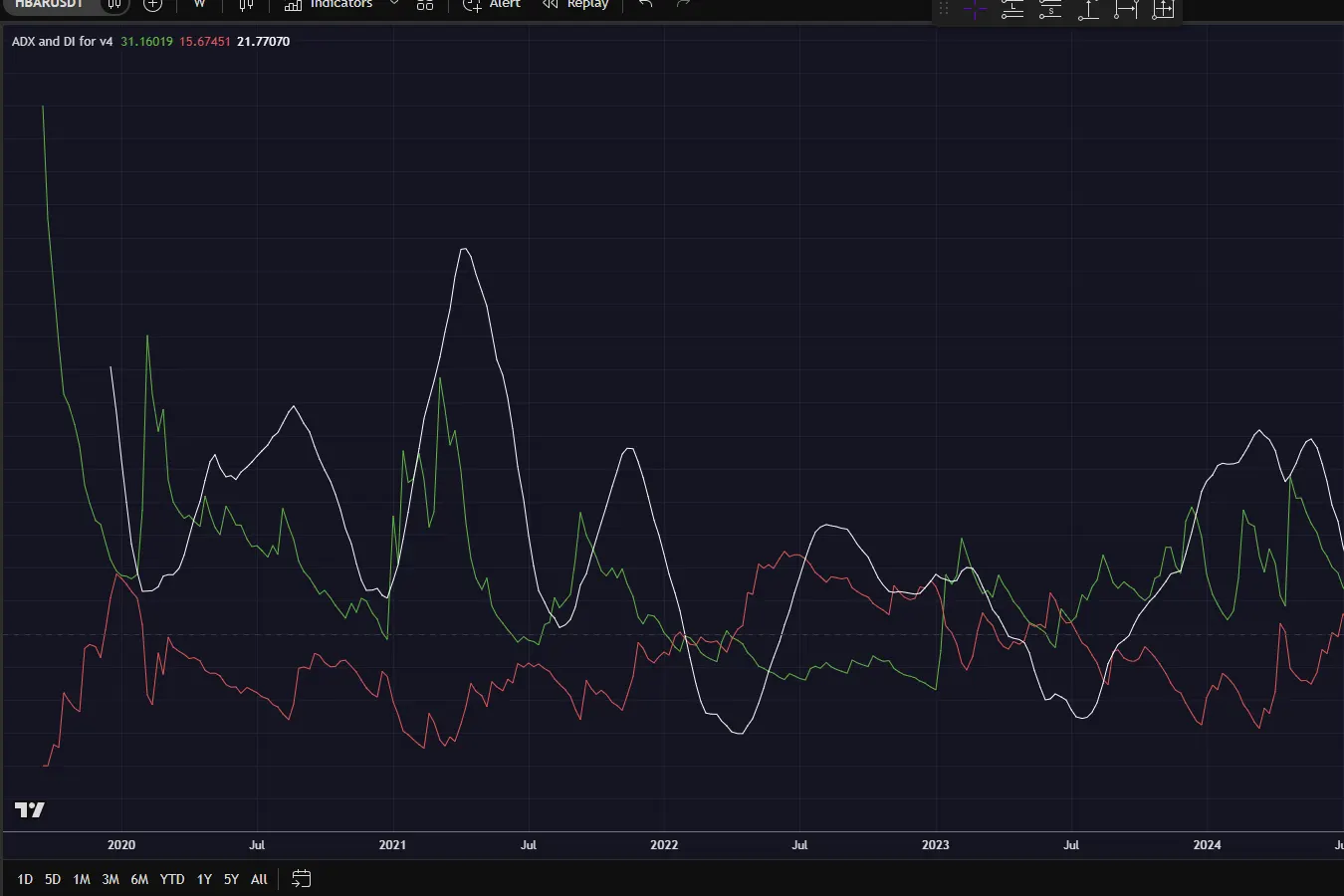
Task: Undo the last chart action
Action: 646,5
